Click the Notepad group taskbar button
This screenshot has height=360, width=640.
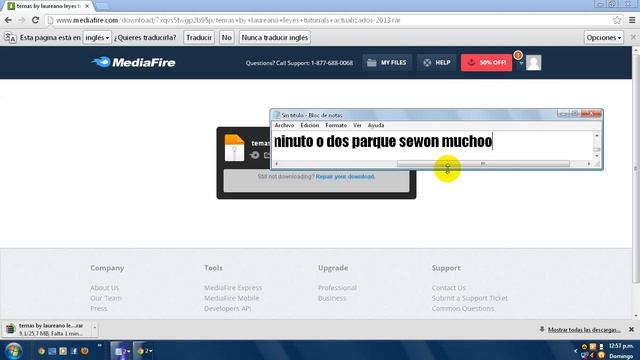[x=121, y=351]
